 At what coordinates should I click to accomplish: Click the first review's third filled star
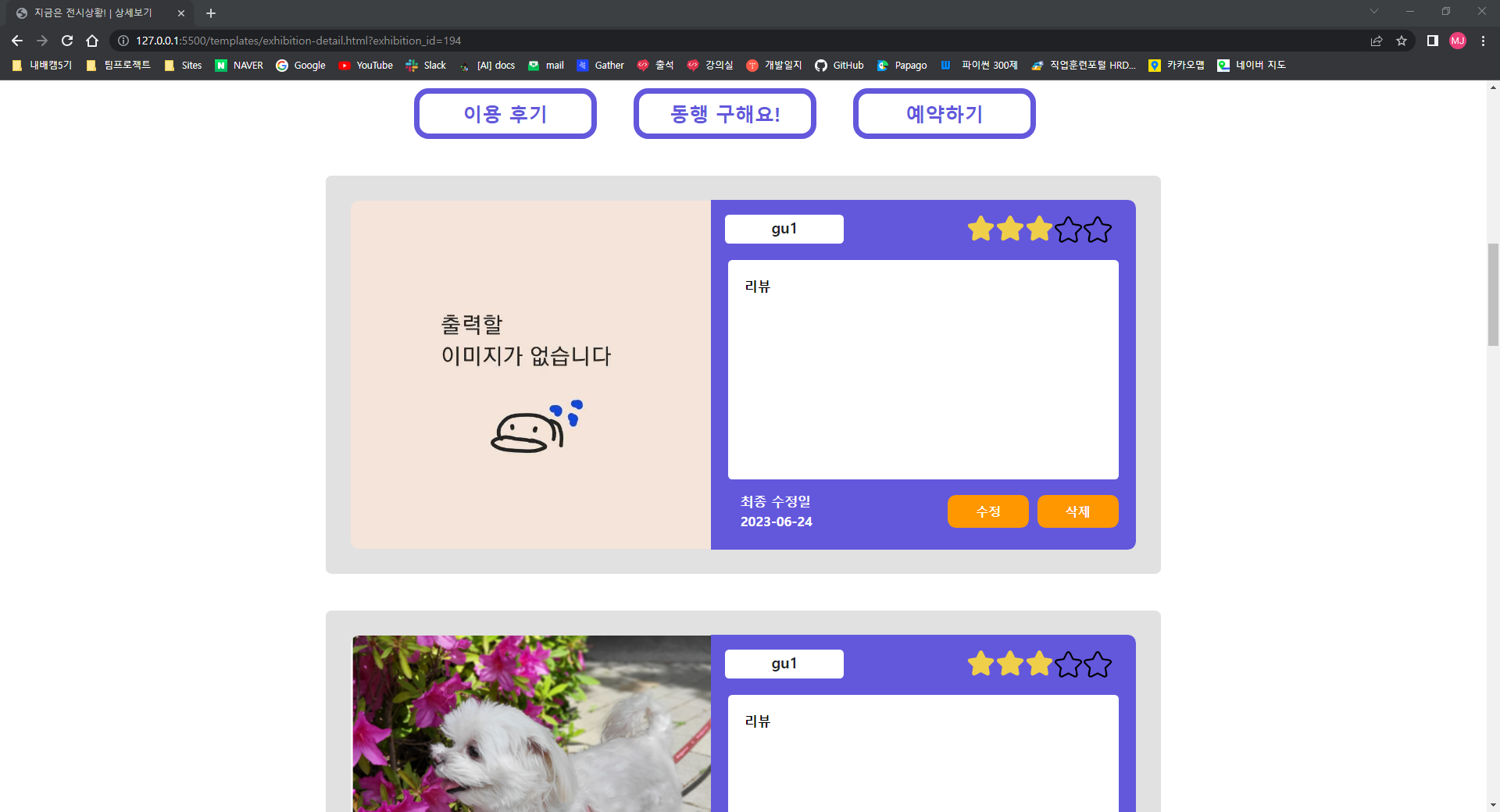coord(1039,229)
